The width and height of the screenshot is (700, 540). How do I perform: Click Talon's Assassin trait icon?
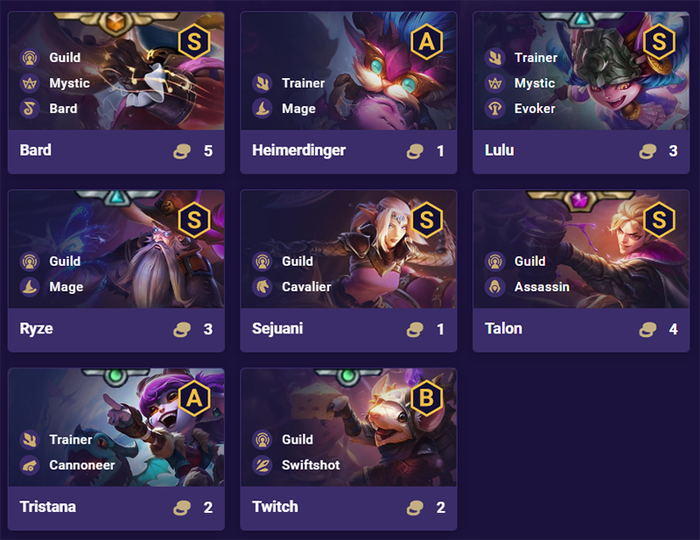(493, 287)
